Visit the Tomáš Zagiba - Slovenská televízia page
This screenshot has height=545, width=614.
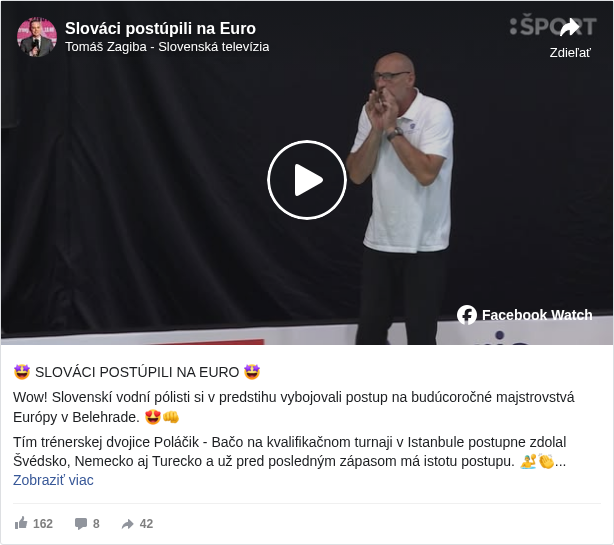coord(167,47)
